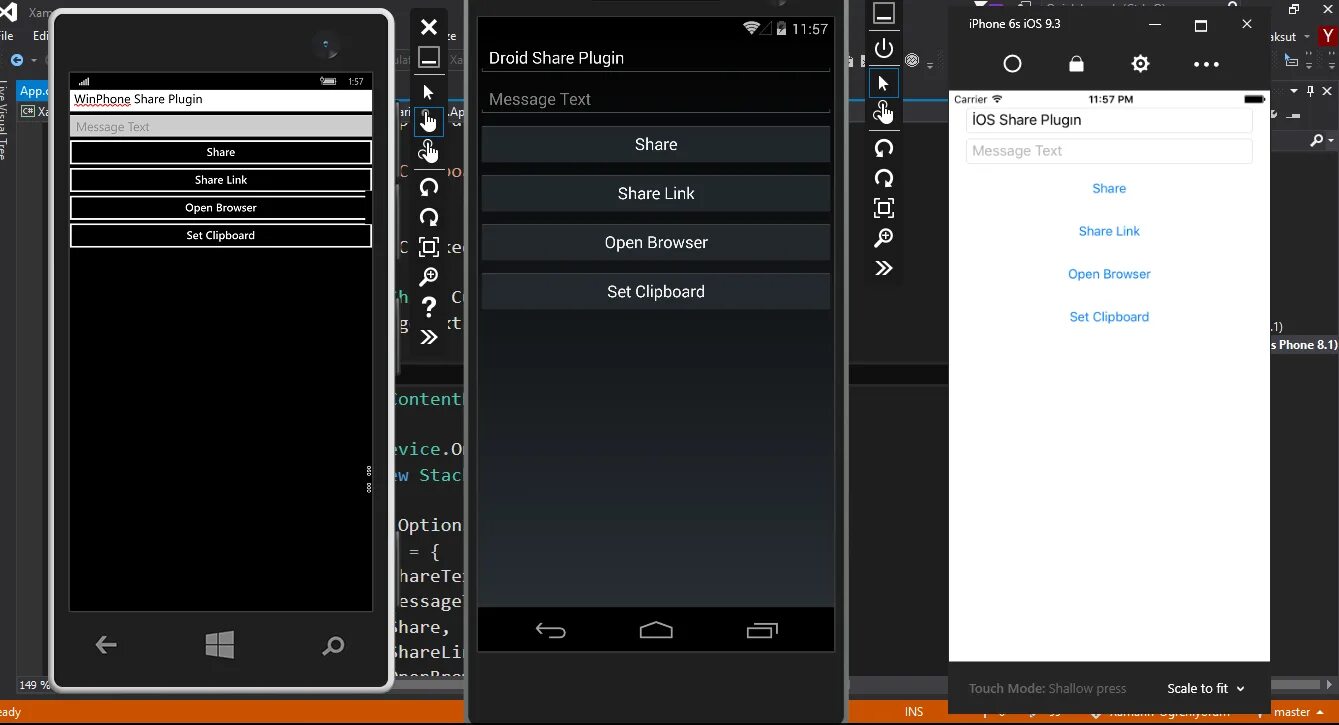Image resolution: width=1339 pixels, height=725 pixels.
Task: Rotate the Windows Phone emulator right
Action: tap(428, 217)
